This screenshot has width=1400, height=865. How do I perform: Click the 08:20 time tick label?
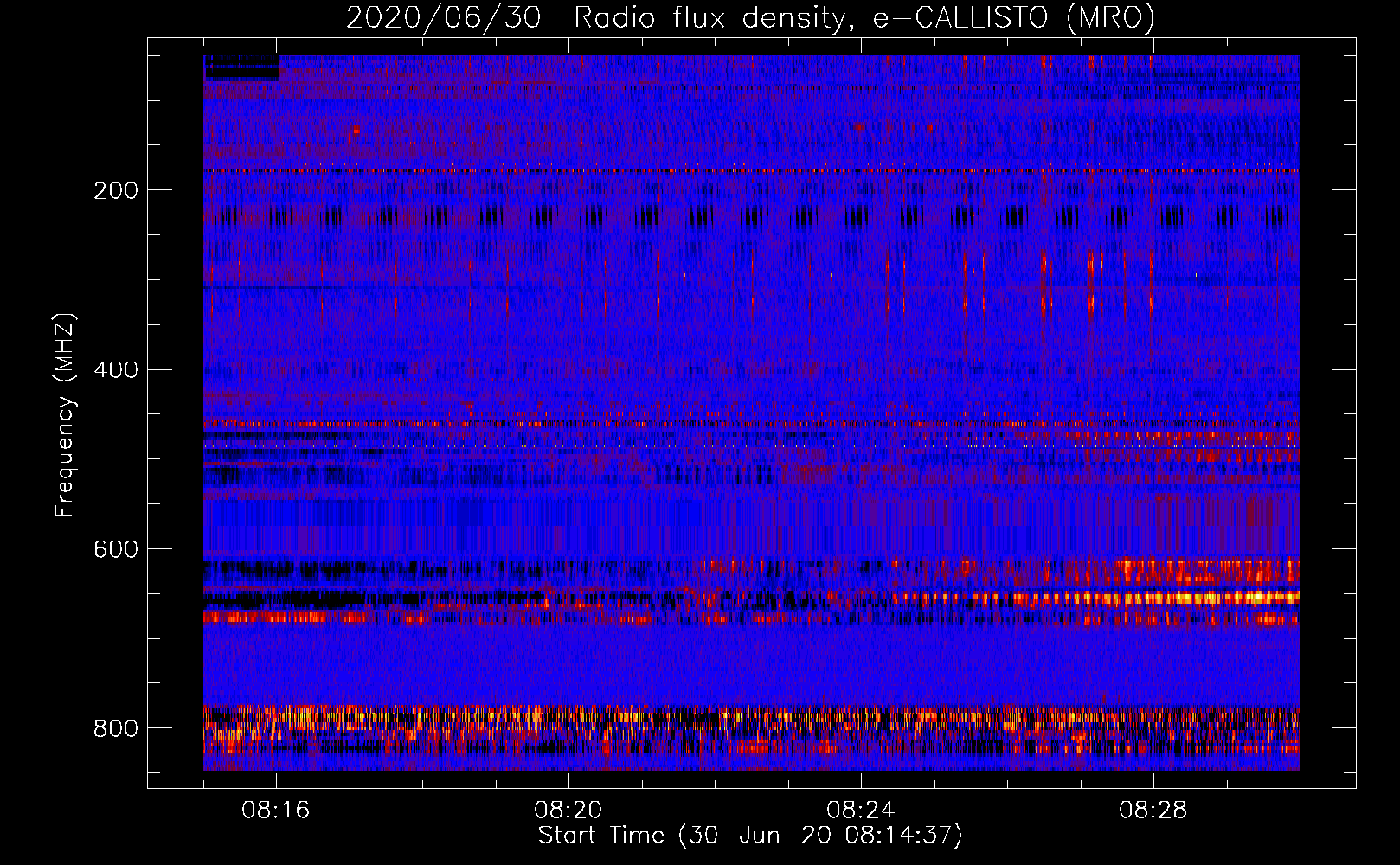[568, 811]
